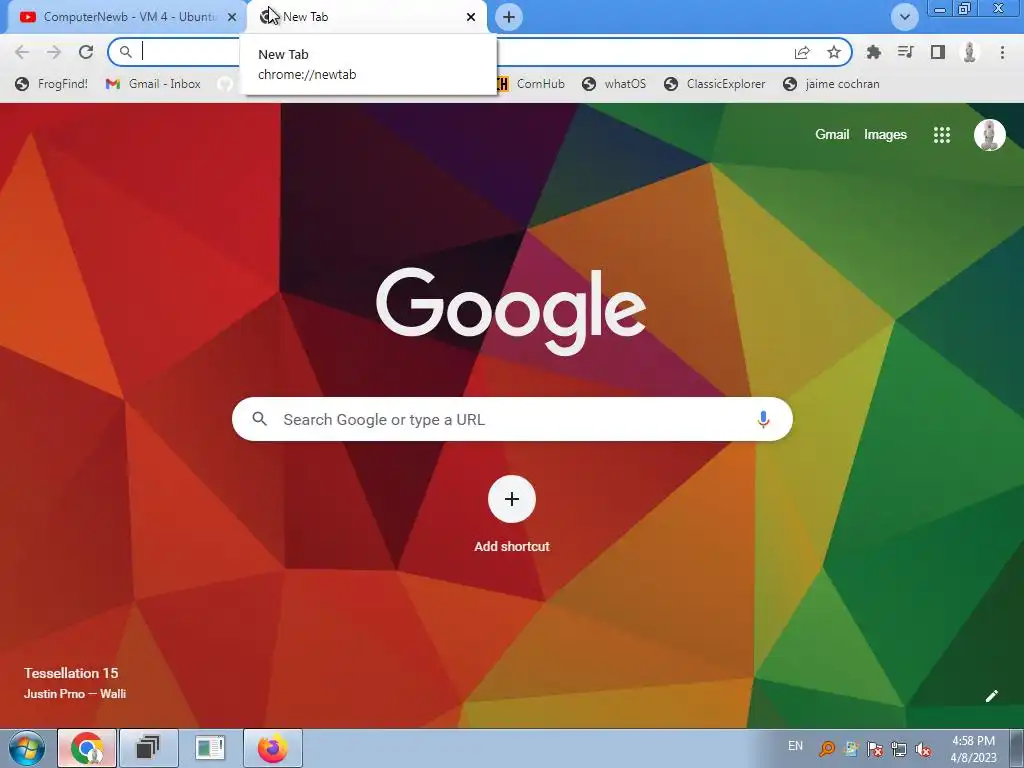Open the Google account avatar on page

[989, 135]
